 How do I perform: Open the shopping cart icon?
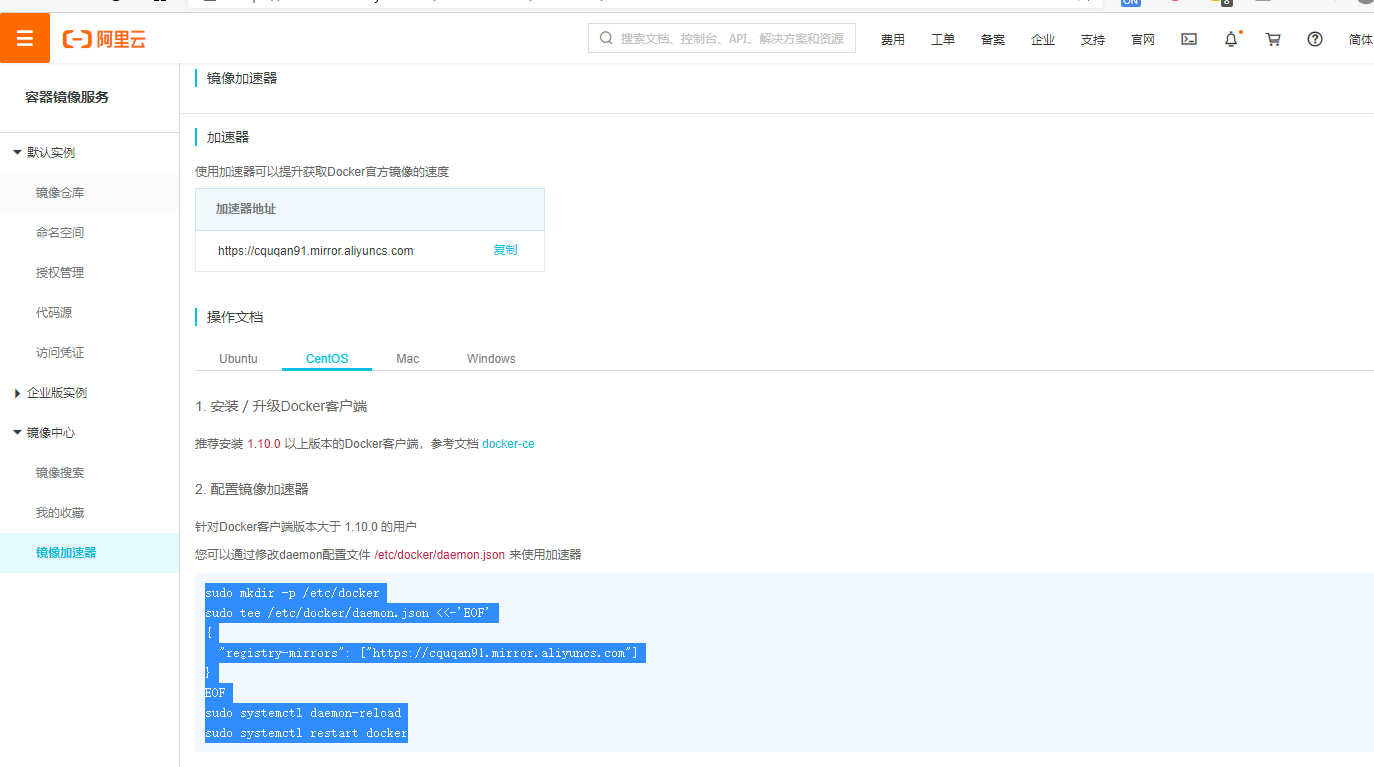point(1273,39)
